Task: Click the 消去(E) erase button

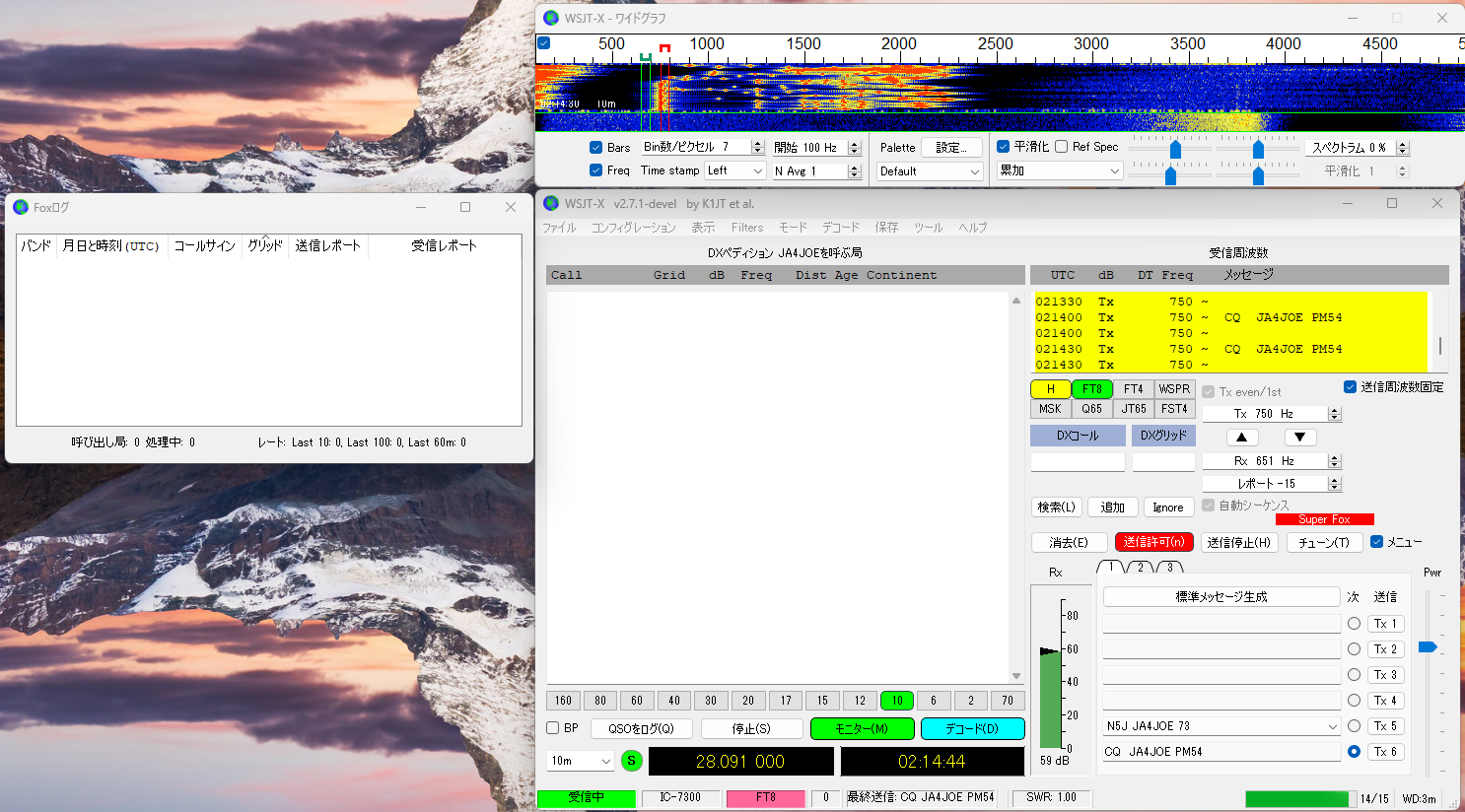Action: 1069,542
